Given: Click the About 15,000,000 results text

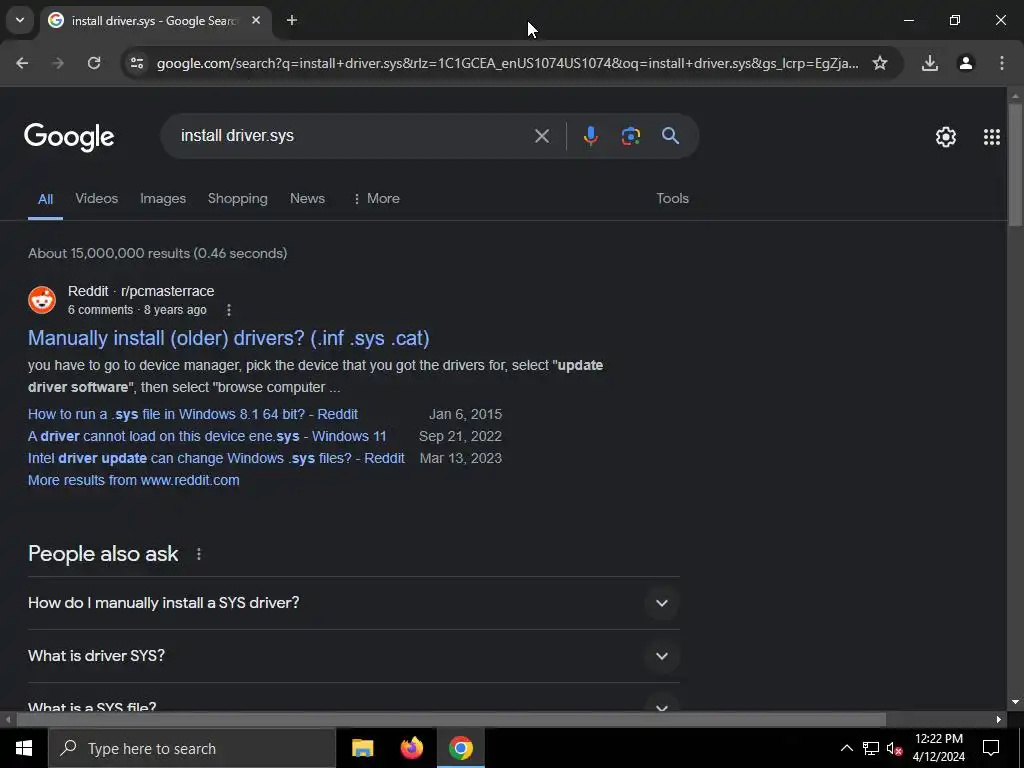Looking at the screenshot, I should coord(157,253).
